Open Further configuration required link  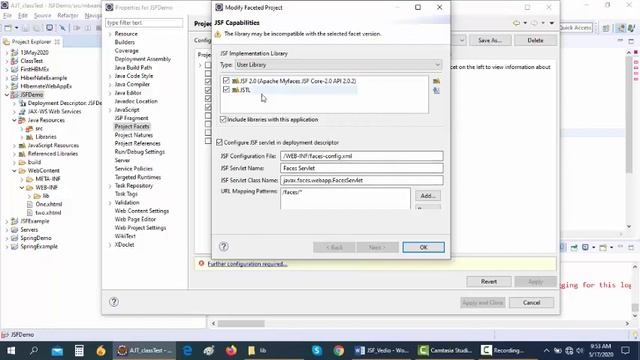click(x=247, y=264)
